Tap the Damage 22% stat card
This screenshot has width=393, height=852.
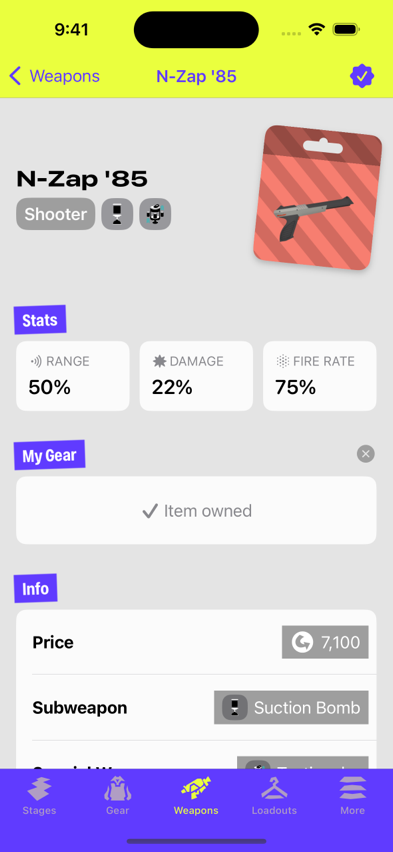[x=196, y=376]
